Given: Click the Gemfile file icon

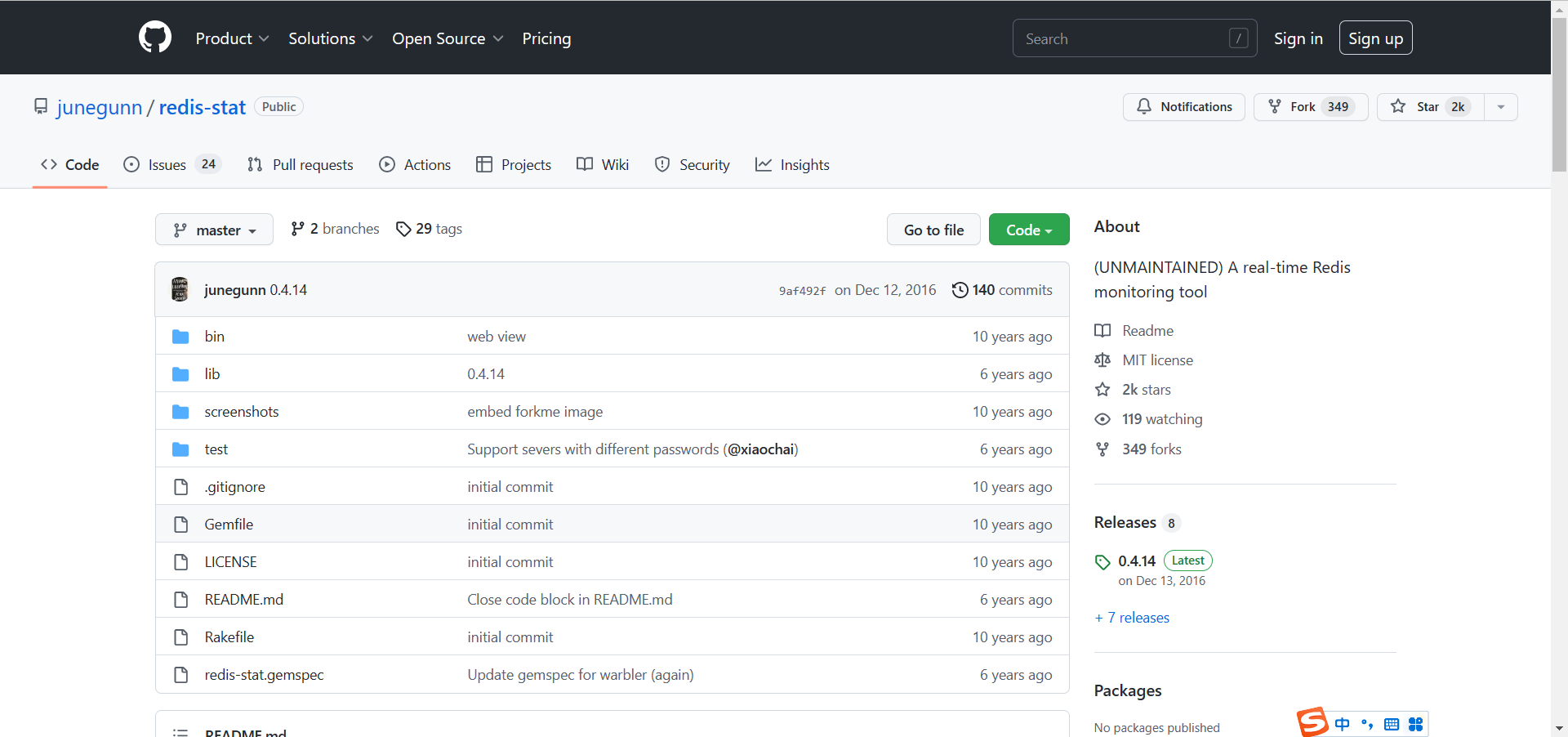Looking at the screenshot, I should (x=180, y=525).
